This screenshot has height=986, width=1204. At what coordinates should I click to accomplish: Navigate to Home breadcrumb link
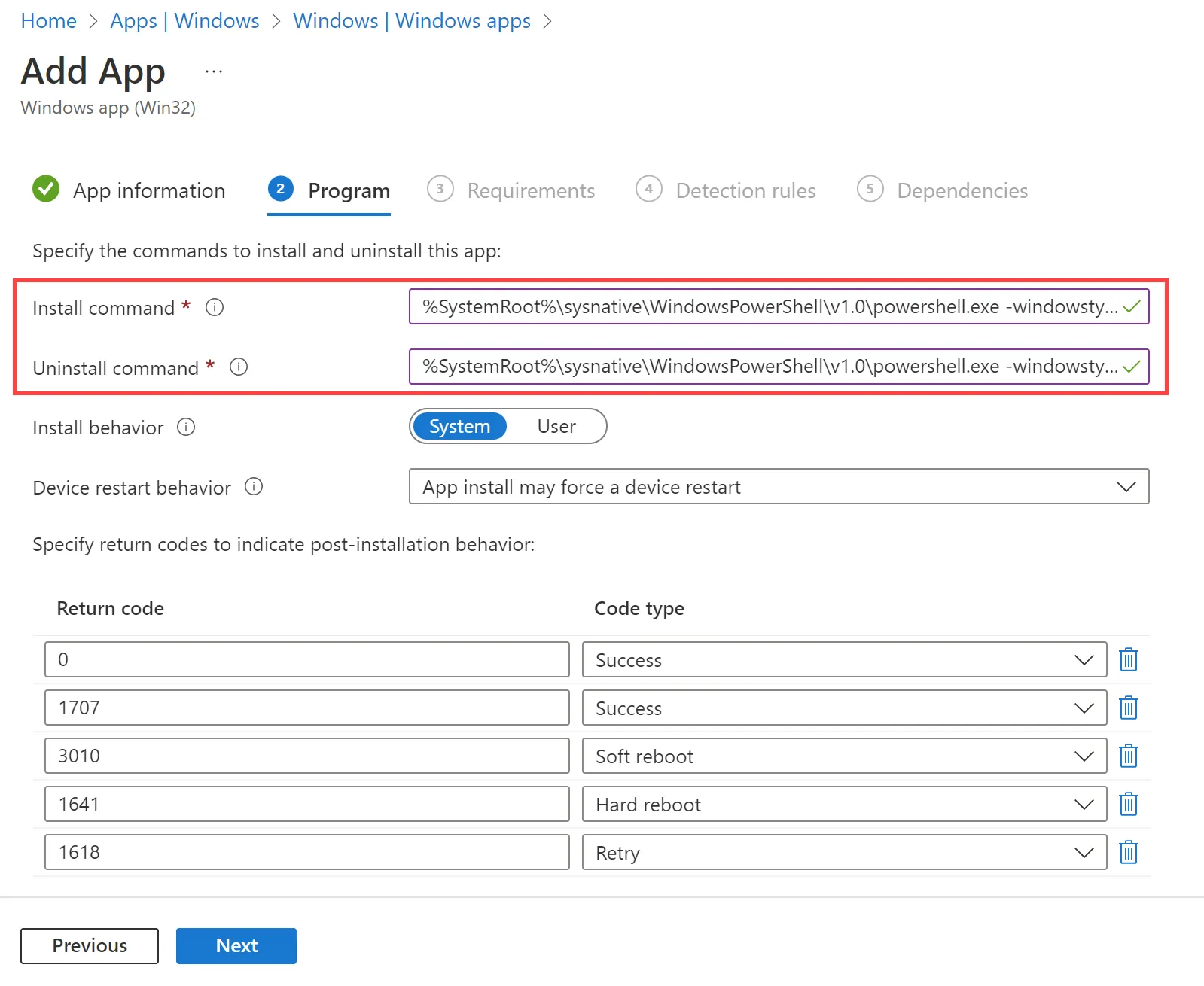[x=49, y=21]
